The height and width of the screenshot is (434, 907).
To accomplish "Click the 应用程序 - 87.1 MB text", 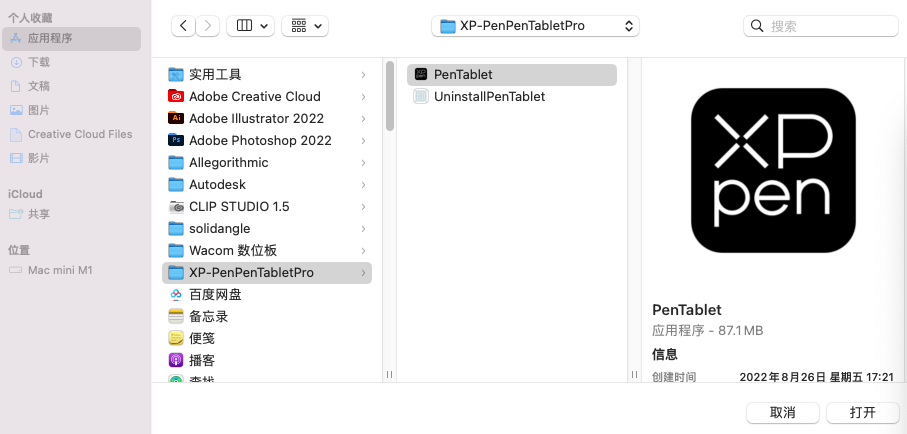I will tap(707, 331).
